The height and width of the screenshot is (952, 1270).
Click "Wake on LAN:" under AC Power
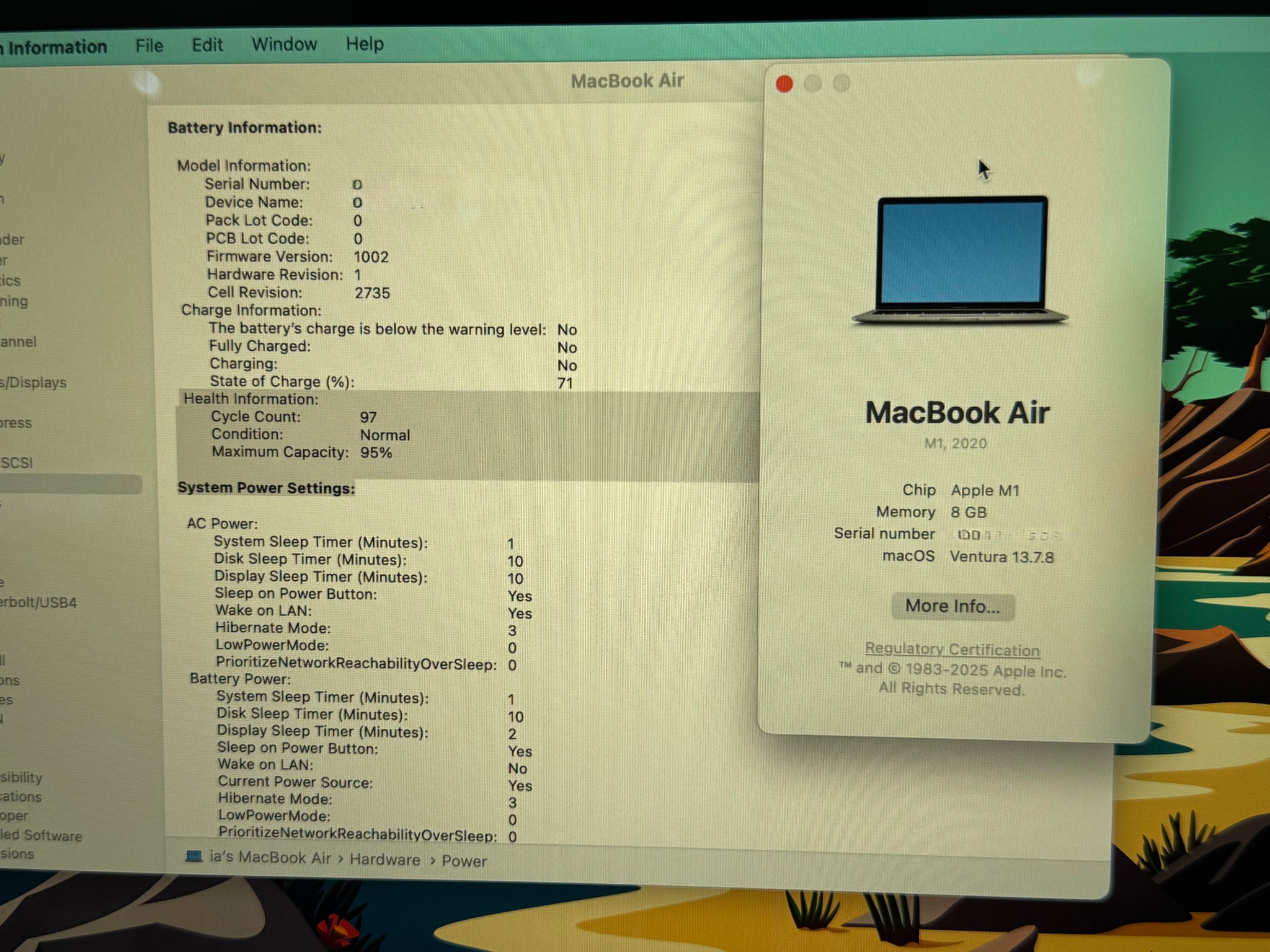click(x=264, y=610)
